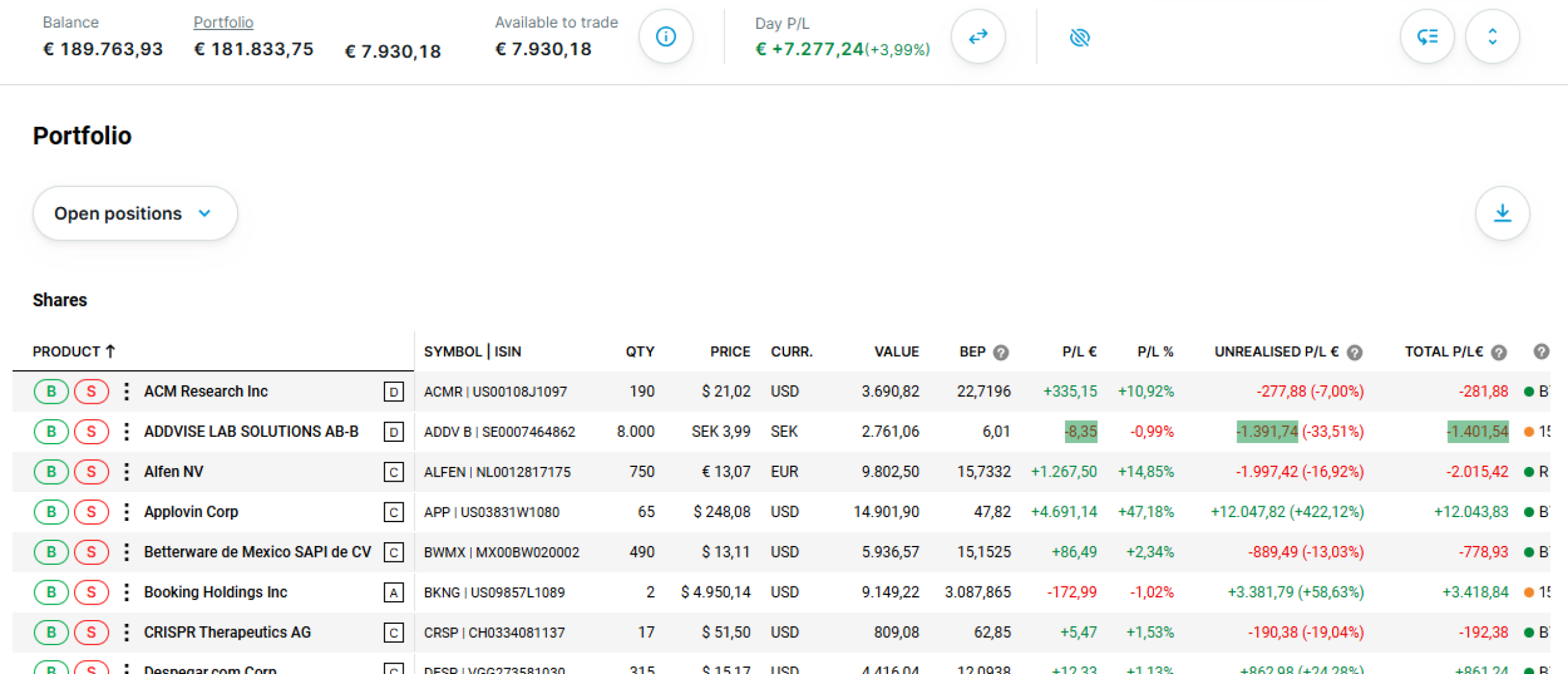Screen dimensions: 1568x674
Task: Click the D class badge for ACM Research
Action: pos(394,392)
